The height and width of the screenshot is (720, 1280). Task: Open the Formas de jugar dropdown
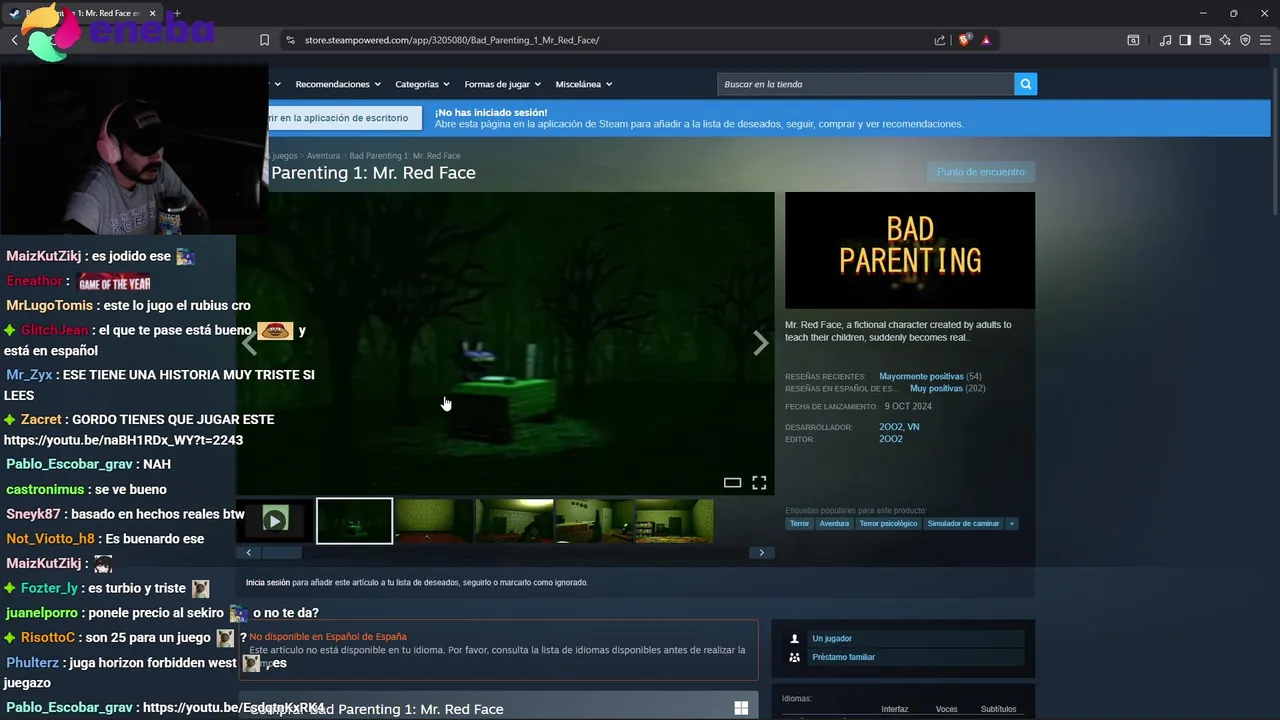(x=502, y=84)
